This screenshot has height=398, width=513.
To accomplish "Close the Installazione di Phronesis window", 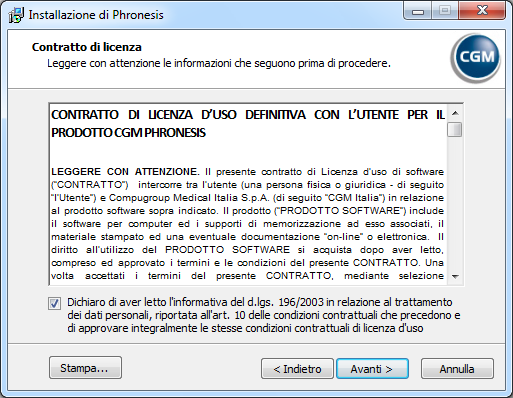I will pyautogui.click(x=482, y=11).
